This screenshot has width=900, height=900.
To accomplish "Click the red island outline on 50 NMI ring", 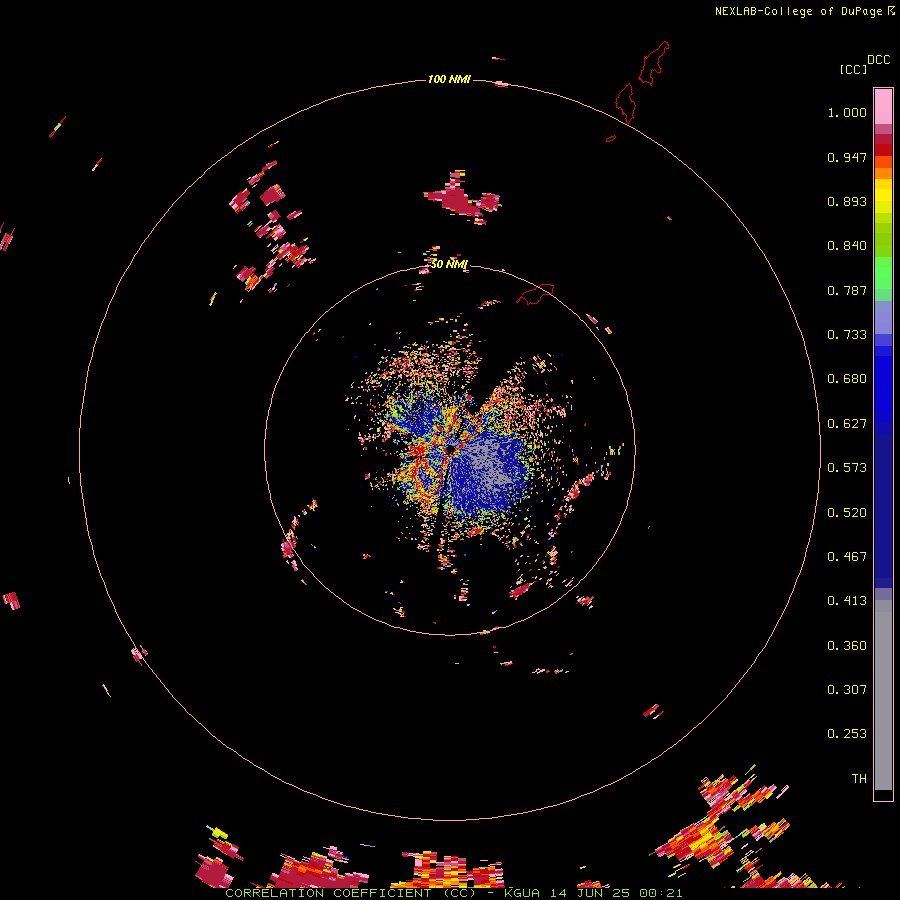I will tap(536, 294).
